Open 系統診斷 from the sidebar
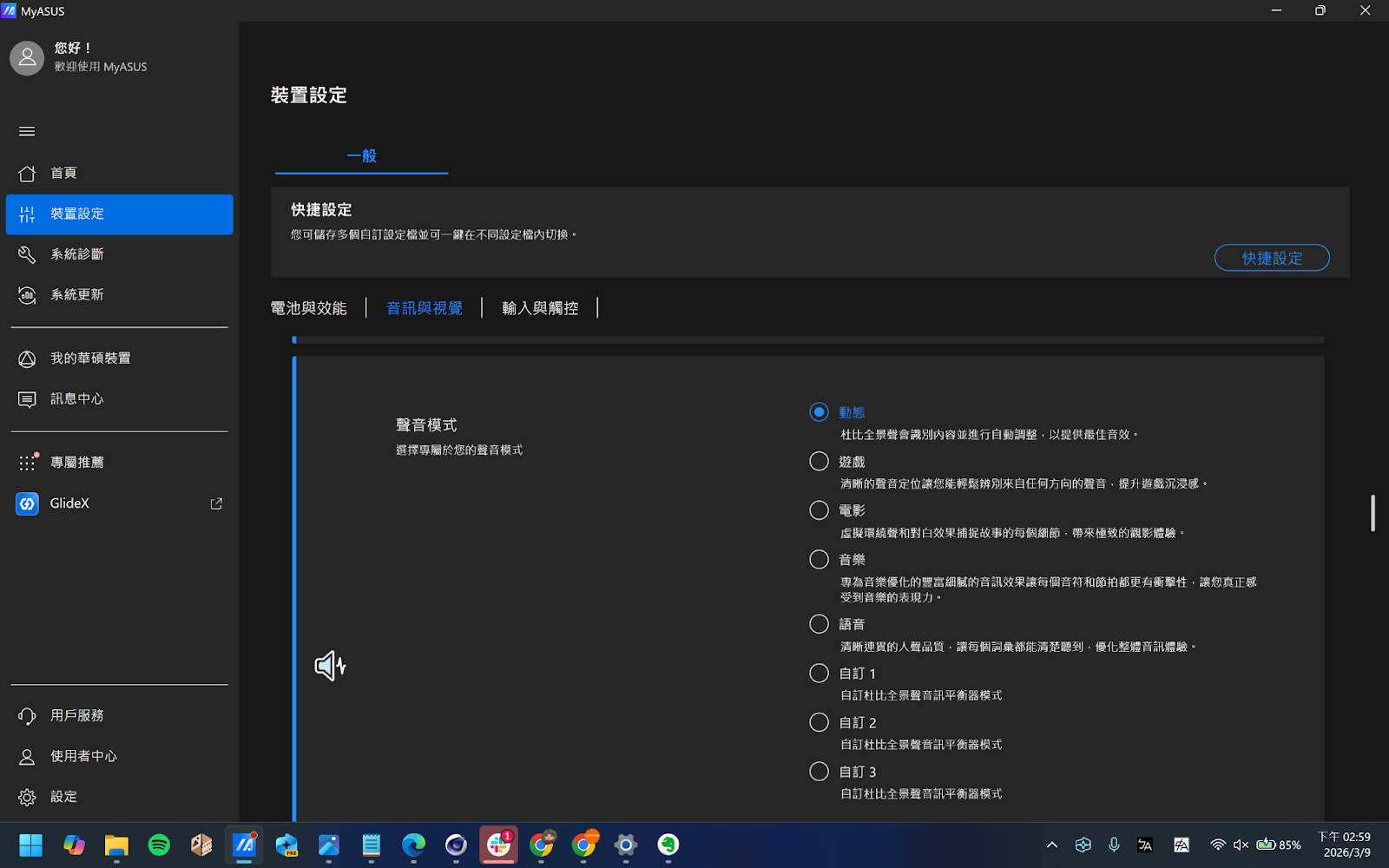 click(x=76, y=253)
